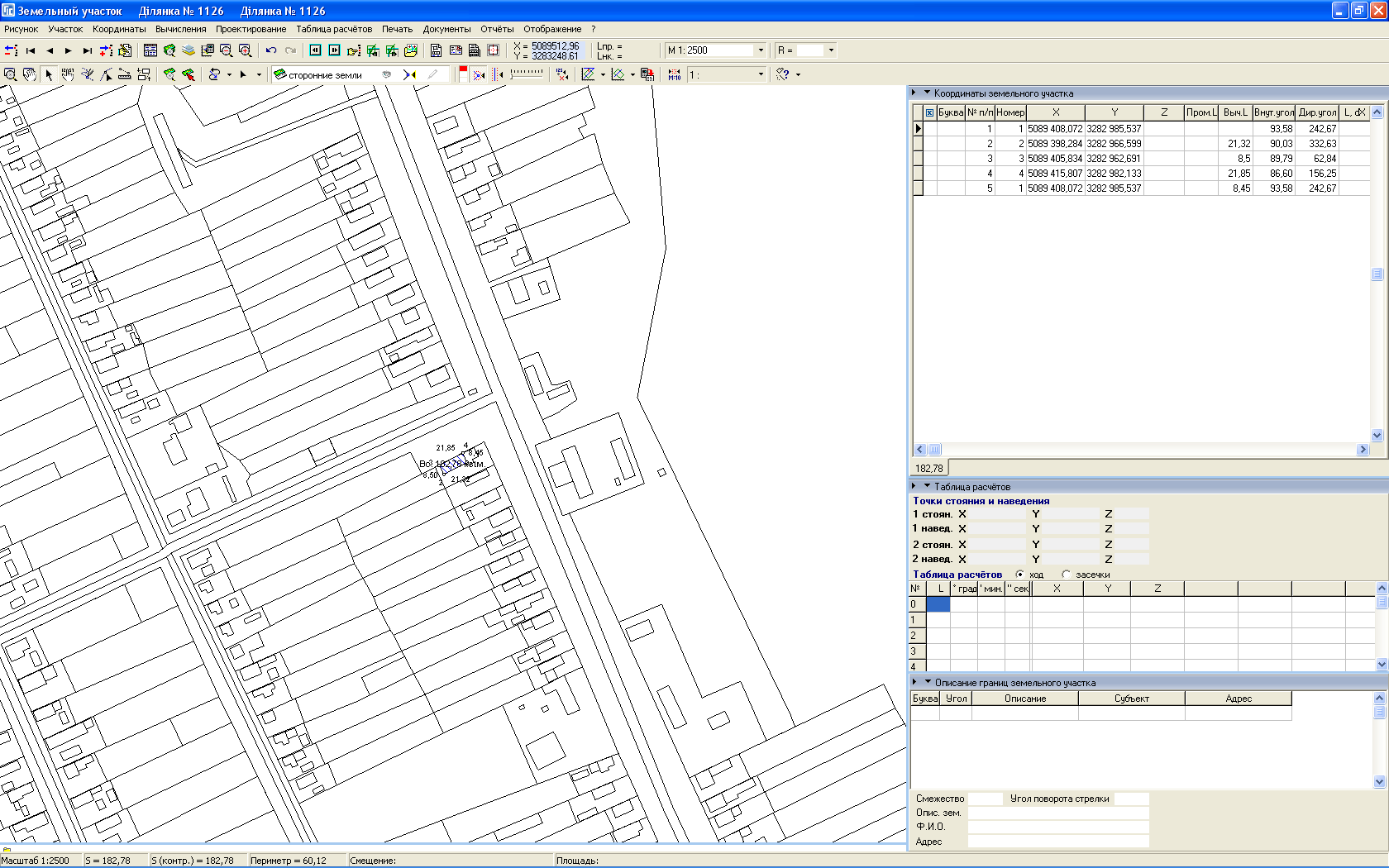
Task: Click the zoom-out magnifier icon
Action: point(226,50)
